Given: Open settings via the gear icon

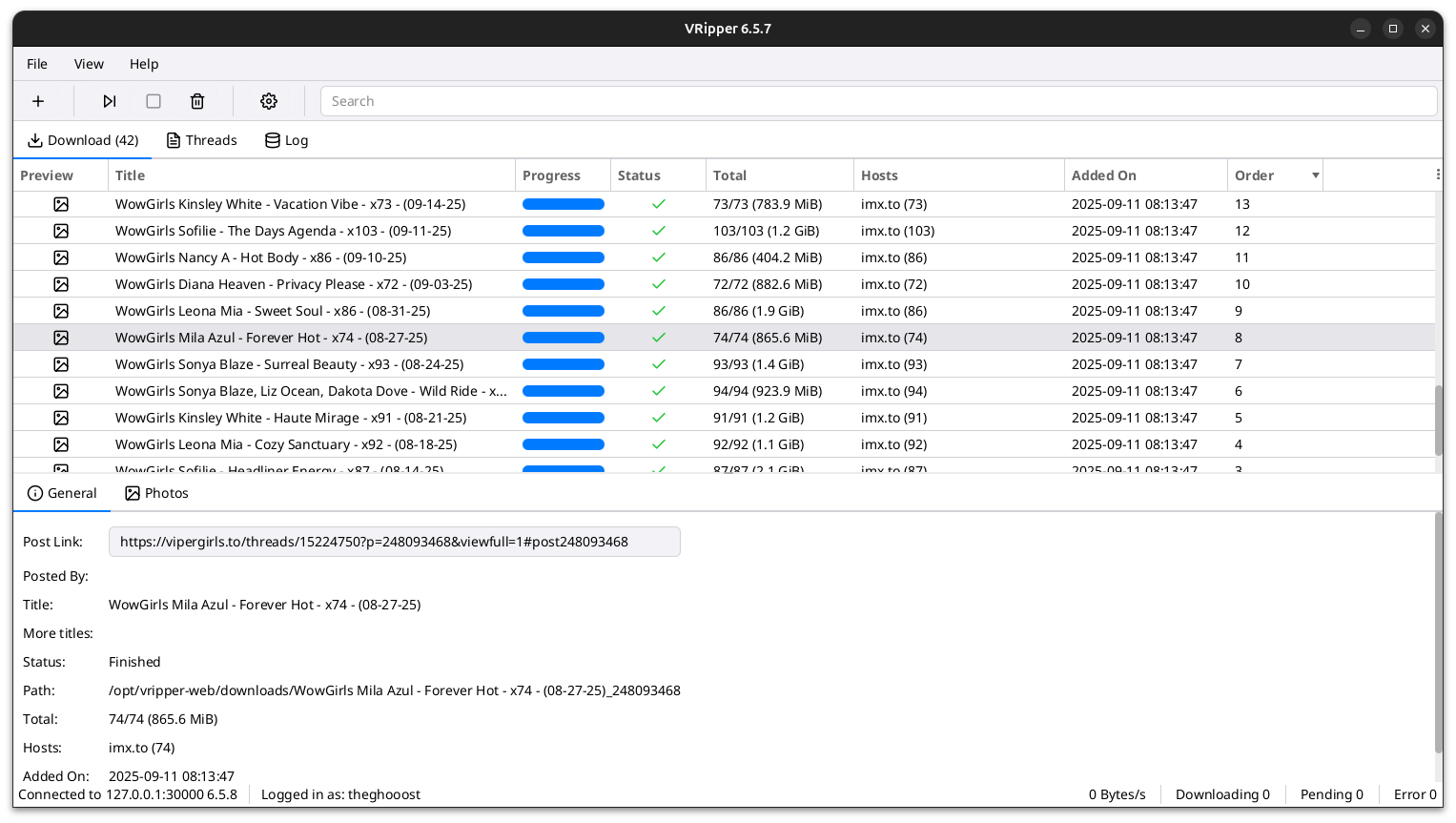Looking at the screenshot, I should pyautogui.click(x=269, y=101).
